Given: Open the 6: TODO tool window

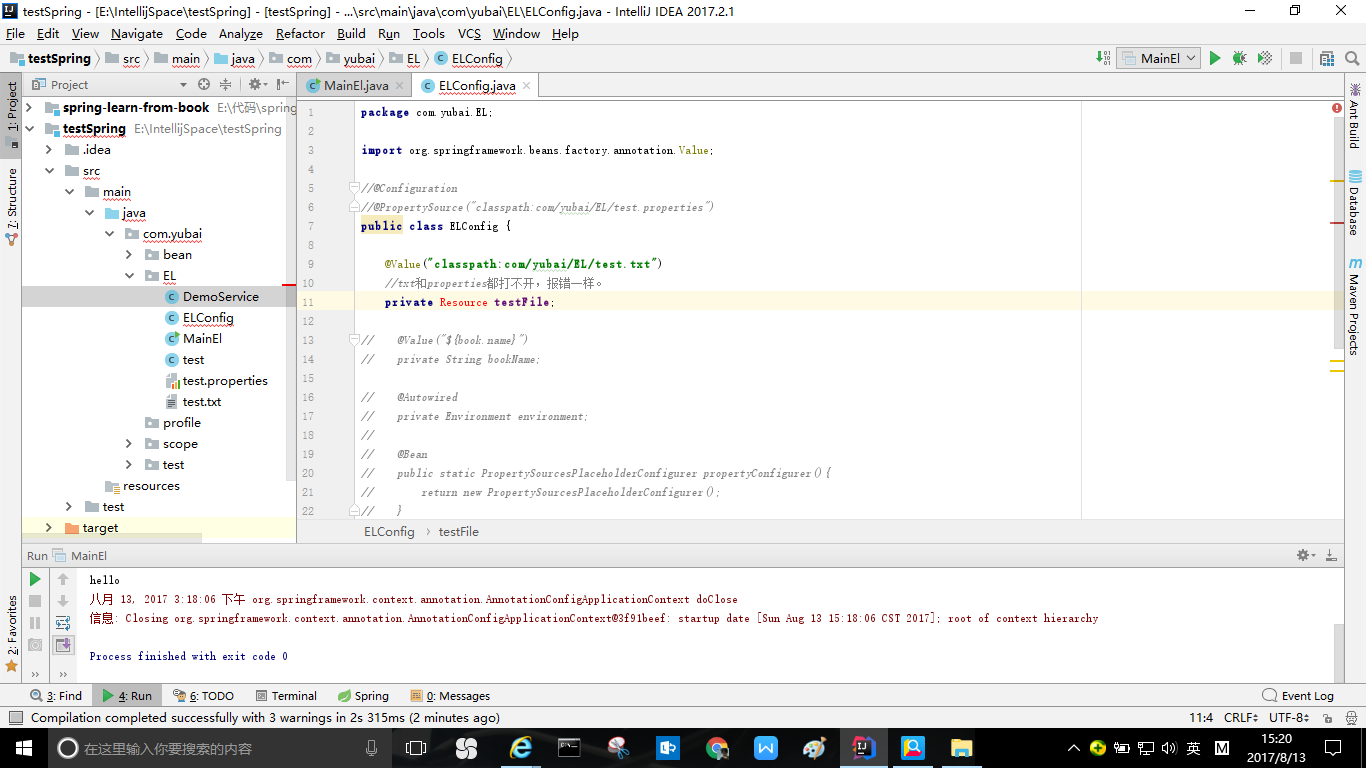Looking at the screenshot, I should coord(204,696).
